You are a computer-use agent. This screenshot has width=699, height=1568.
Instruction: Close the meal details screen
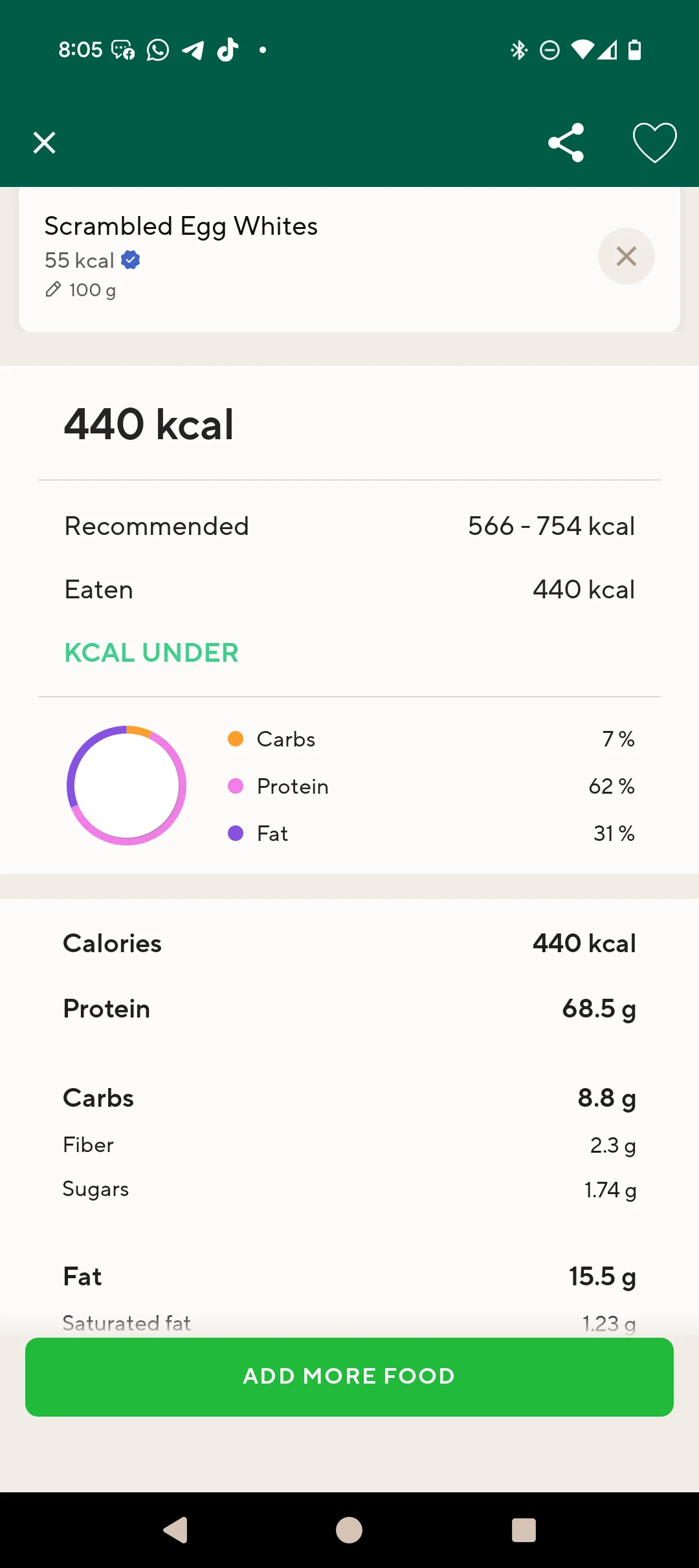click(44, 142)
